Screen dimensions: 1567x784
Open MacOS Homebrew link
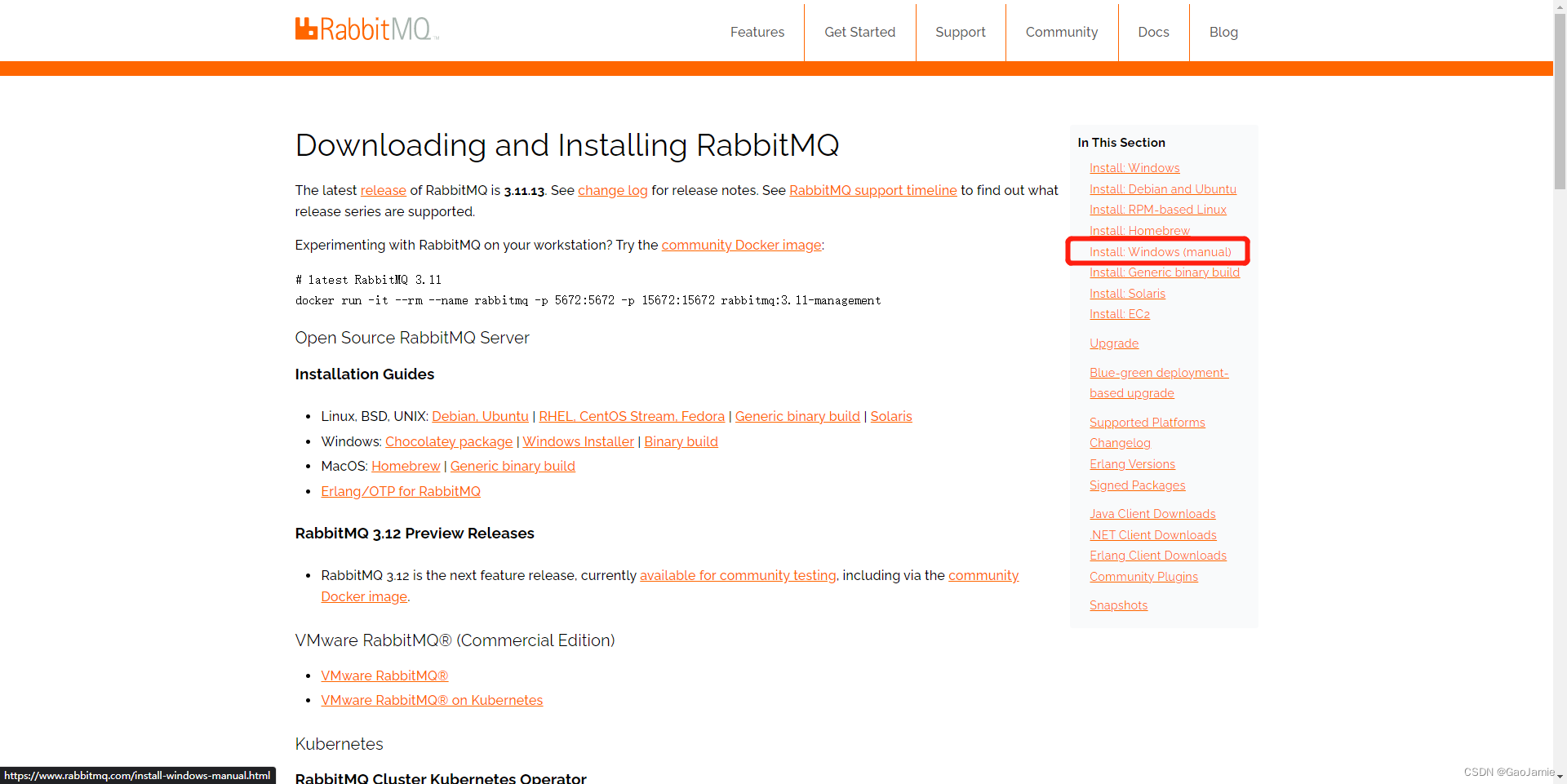coord(406,466)
